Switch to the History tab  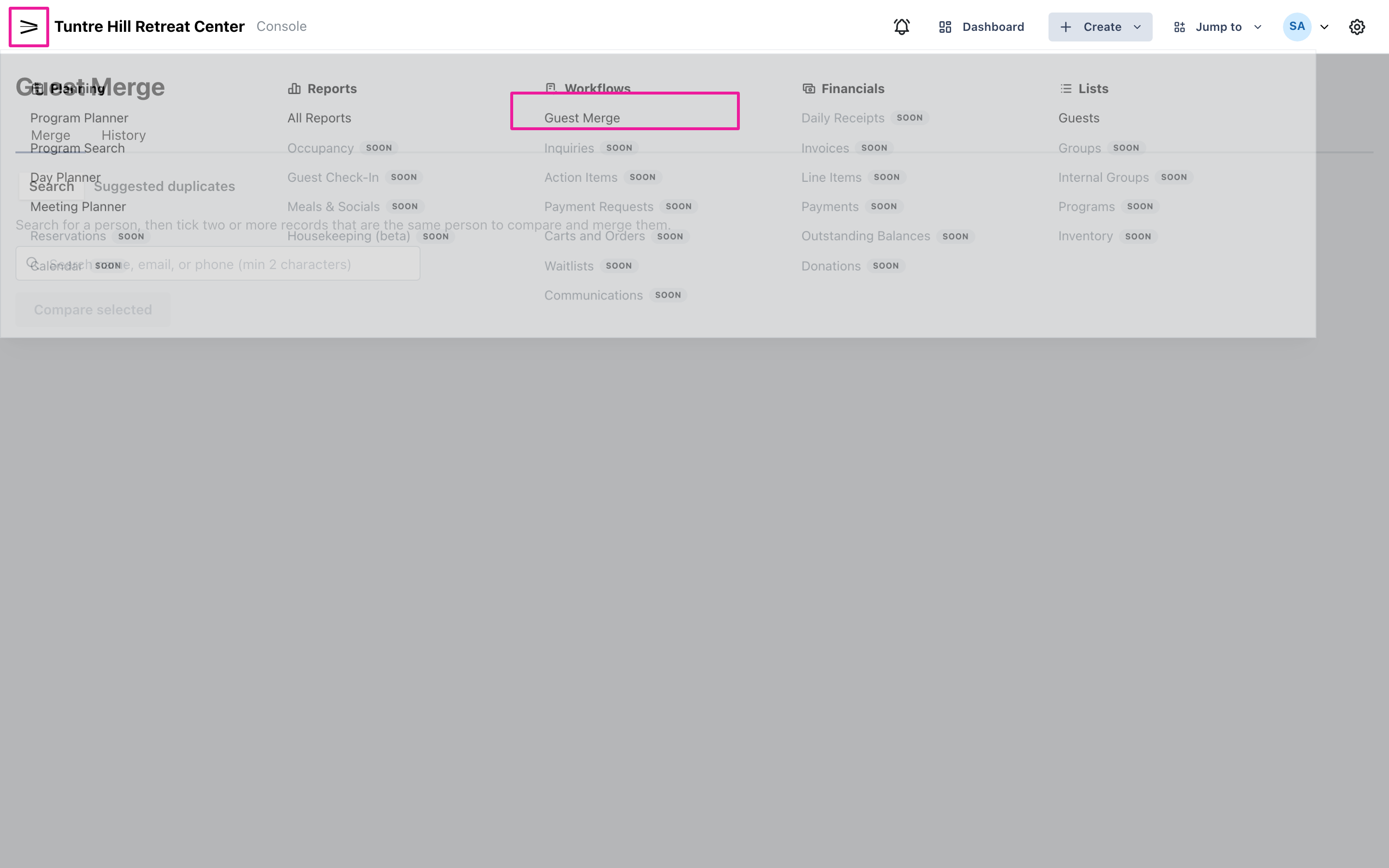coord(123,136)
